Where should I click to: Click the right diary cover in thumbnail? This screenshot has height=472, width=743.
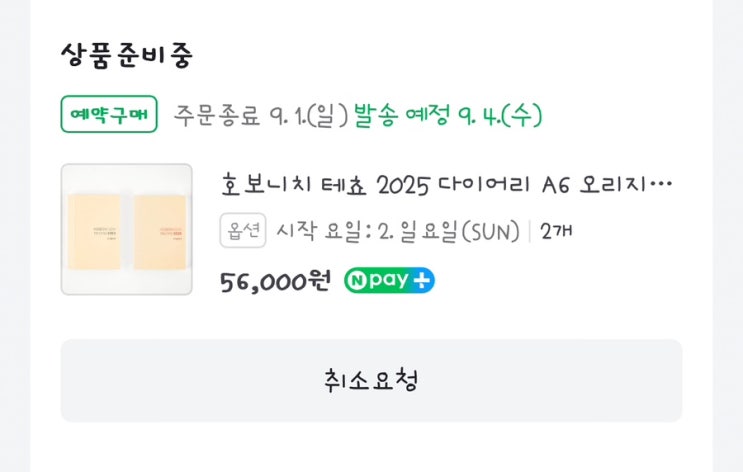pyautogui.click(x=160, y=232)
